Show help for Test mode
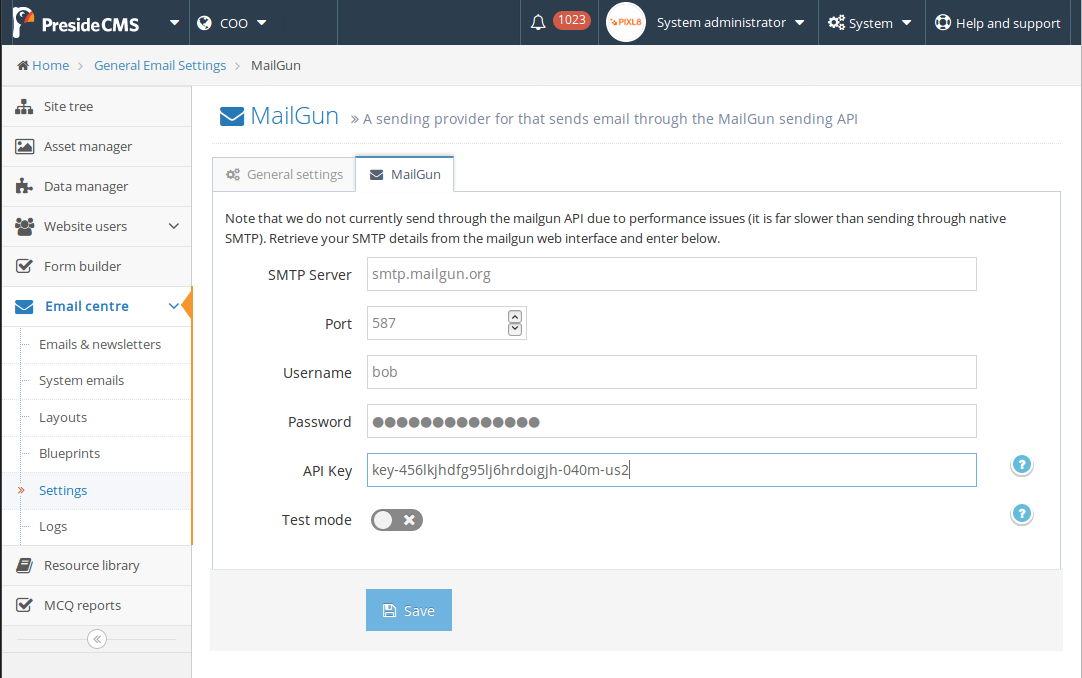This screenshot has width=1082, height=678. [x=1021, y=514]
